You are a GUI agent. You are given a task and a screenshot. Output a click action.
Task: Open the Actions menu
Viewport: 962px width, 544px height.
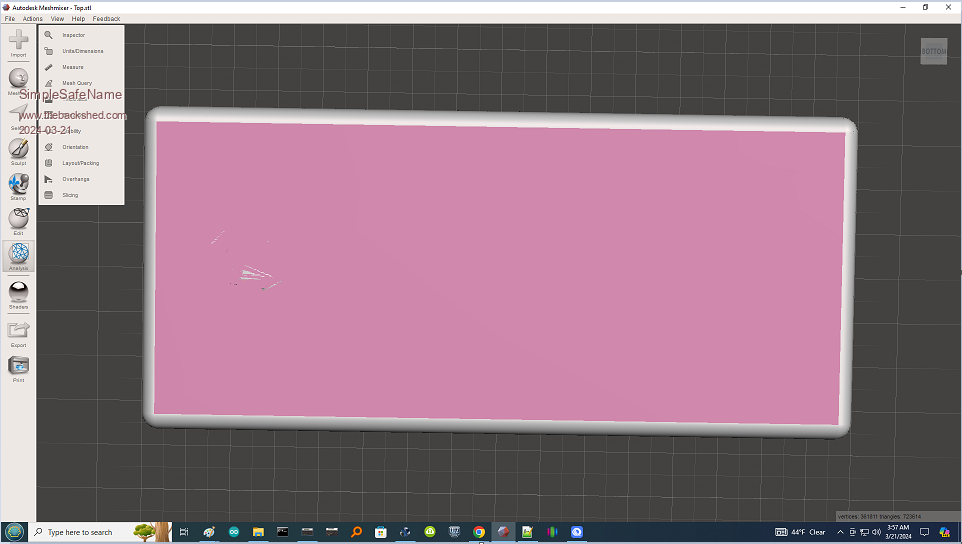[x=33, y=18]
